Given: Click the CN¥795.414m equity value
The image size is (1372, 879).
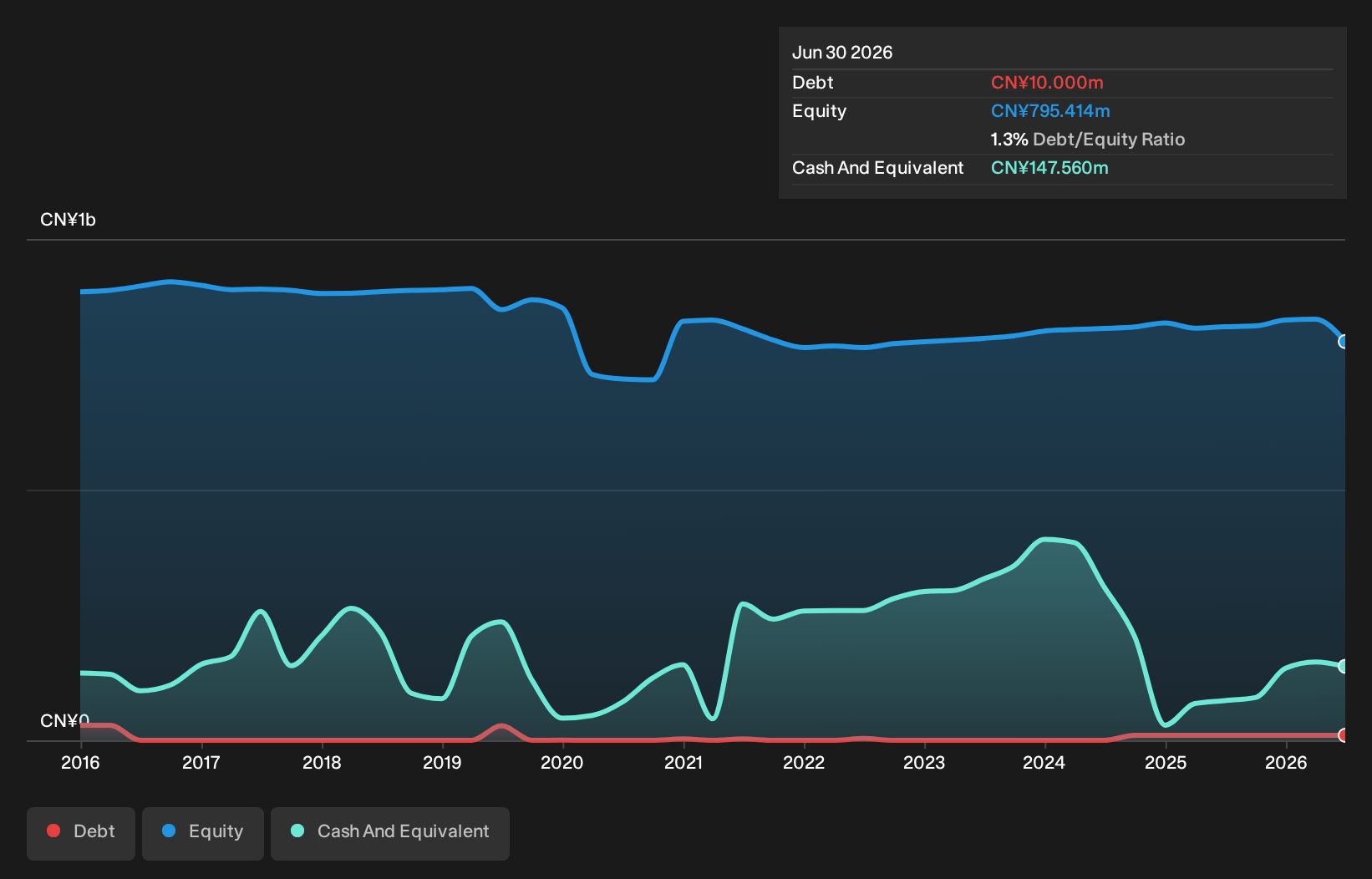Looking at the screenshot, I should 1050,111.
